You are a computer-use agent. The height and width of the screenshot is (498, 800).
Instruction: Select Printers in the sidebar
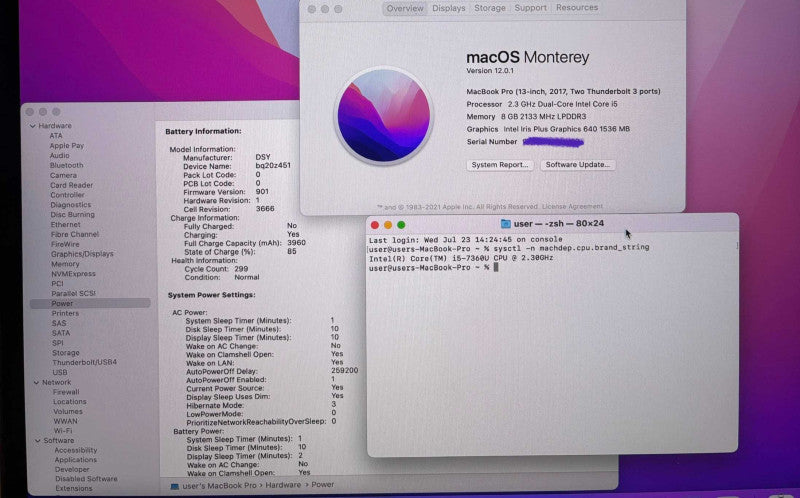point(65,313)
